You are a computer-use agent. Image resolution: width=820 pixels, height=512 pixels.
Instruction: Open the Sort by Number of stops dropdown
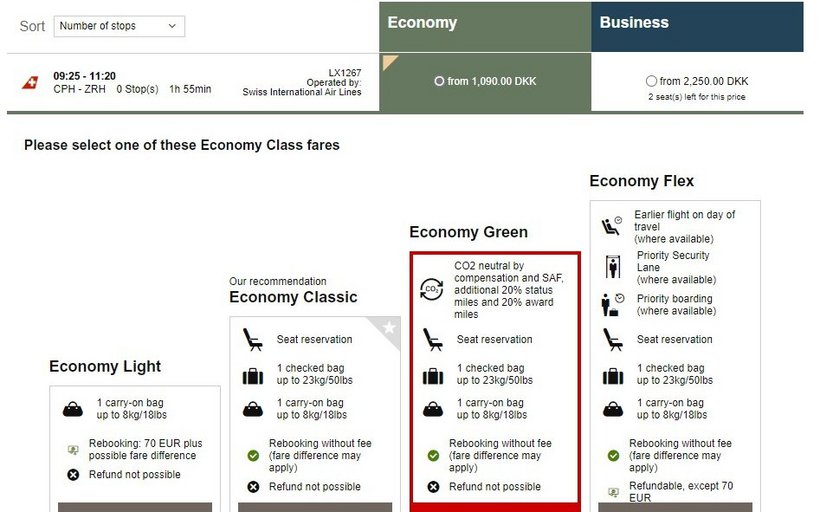click(119, 26)
